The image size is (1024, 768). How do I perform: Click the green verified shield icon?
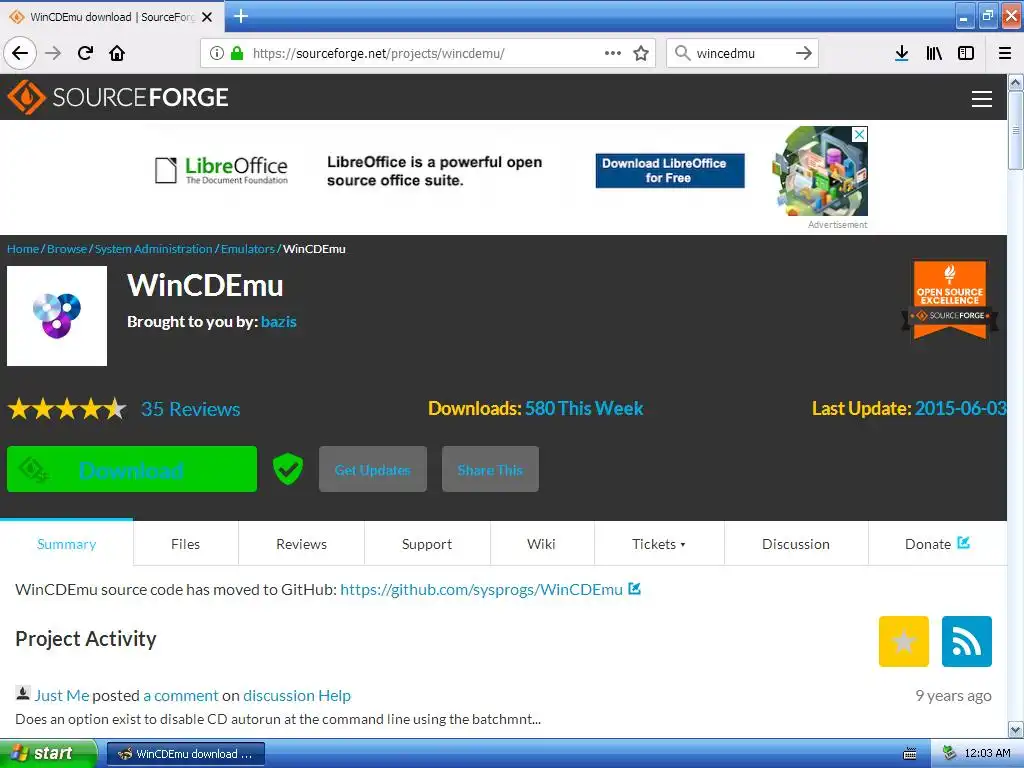coord(287,469)
